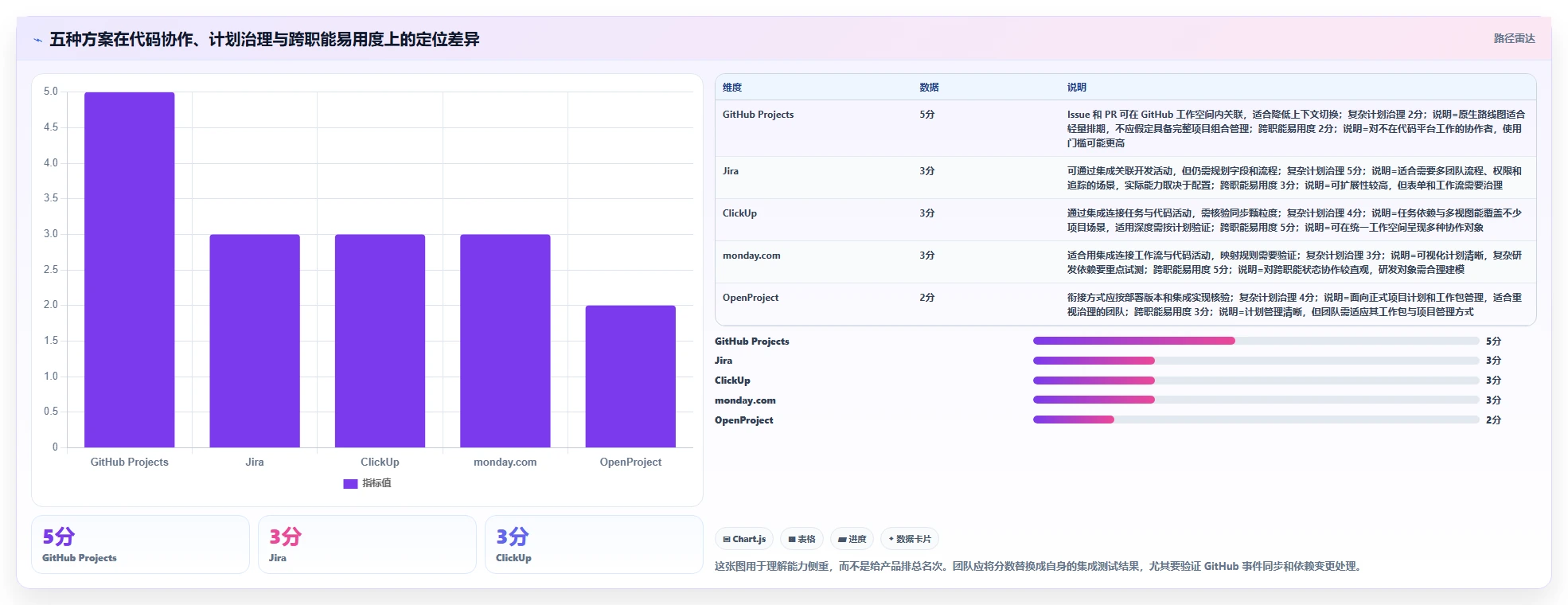1568x605 pixels.
Task: Click the 路径雷达 label at top right
Action: 1514,38
